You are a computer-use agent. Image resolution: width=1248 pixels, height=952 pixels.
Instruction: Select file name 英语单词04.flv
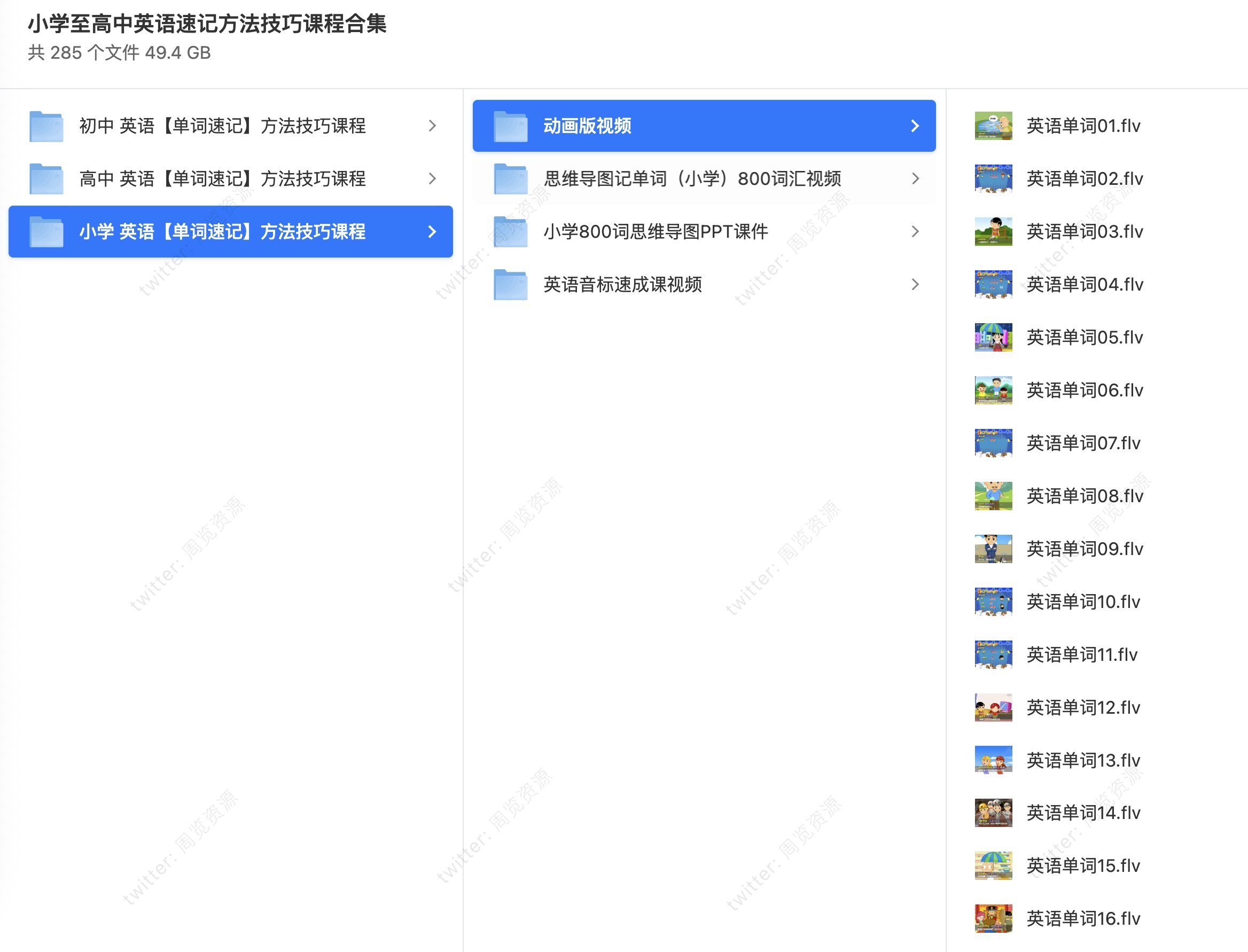pyautogui.click(x=1085, y=284)
